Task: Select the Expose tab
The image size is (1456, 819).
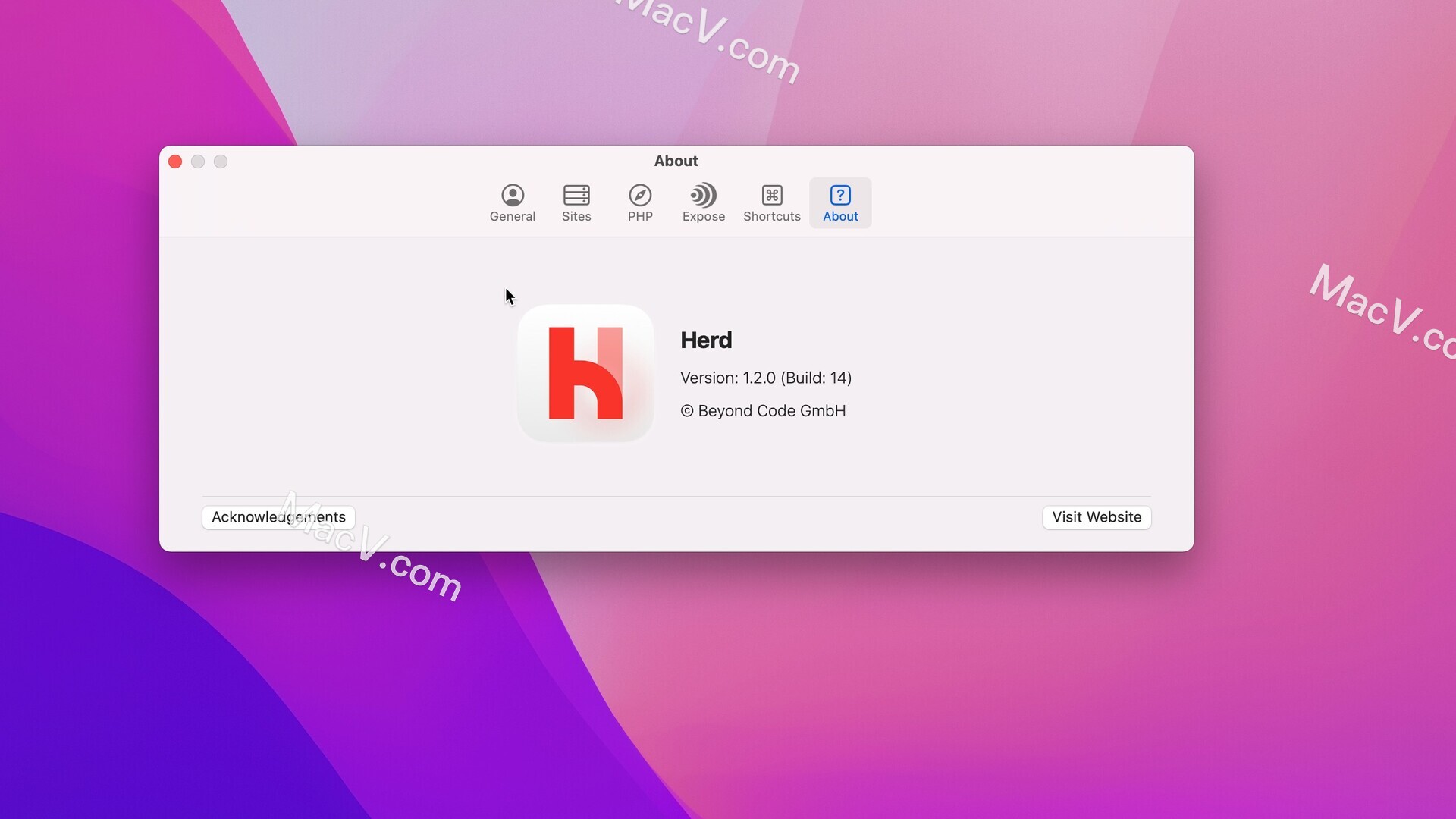Action: (x=704, y=203)
